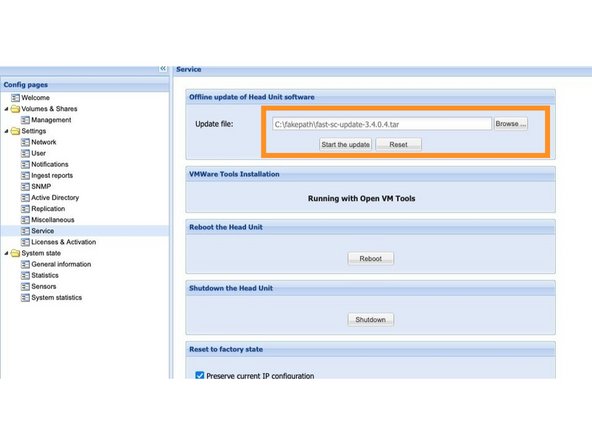Click the Volumes & Shares label
This screenshot has width=592, height=444.
49,109
